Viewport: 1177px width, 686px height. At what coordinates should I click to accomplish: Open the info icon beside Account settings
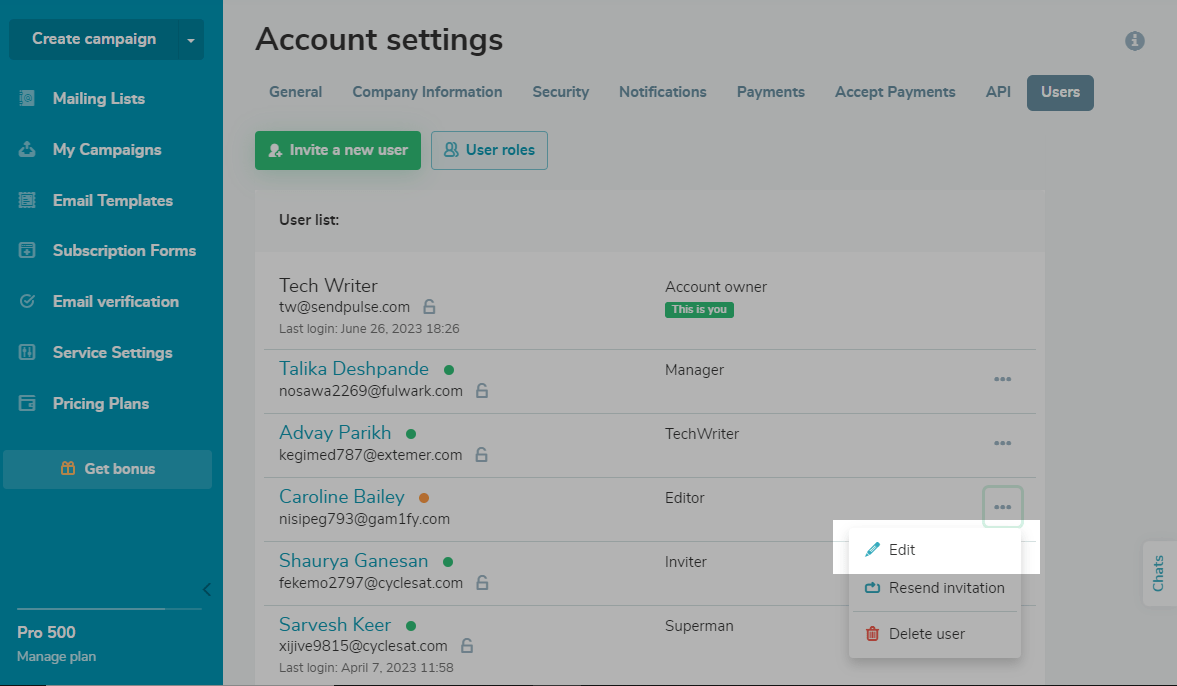coord(1134,41)
